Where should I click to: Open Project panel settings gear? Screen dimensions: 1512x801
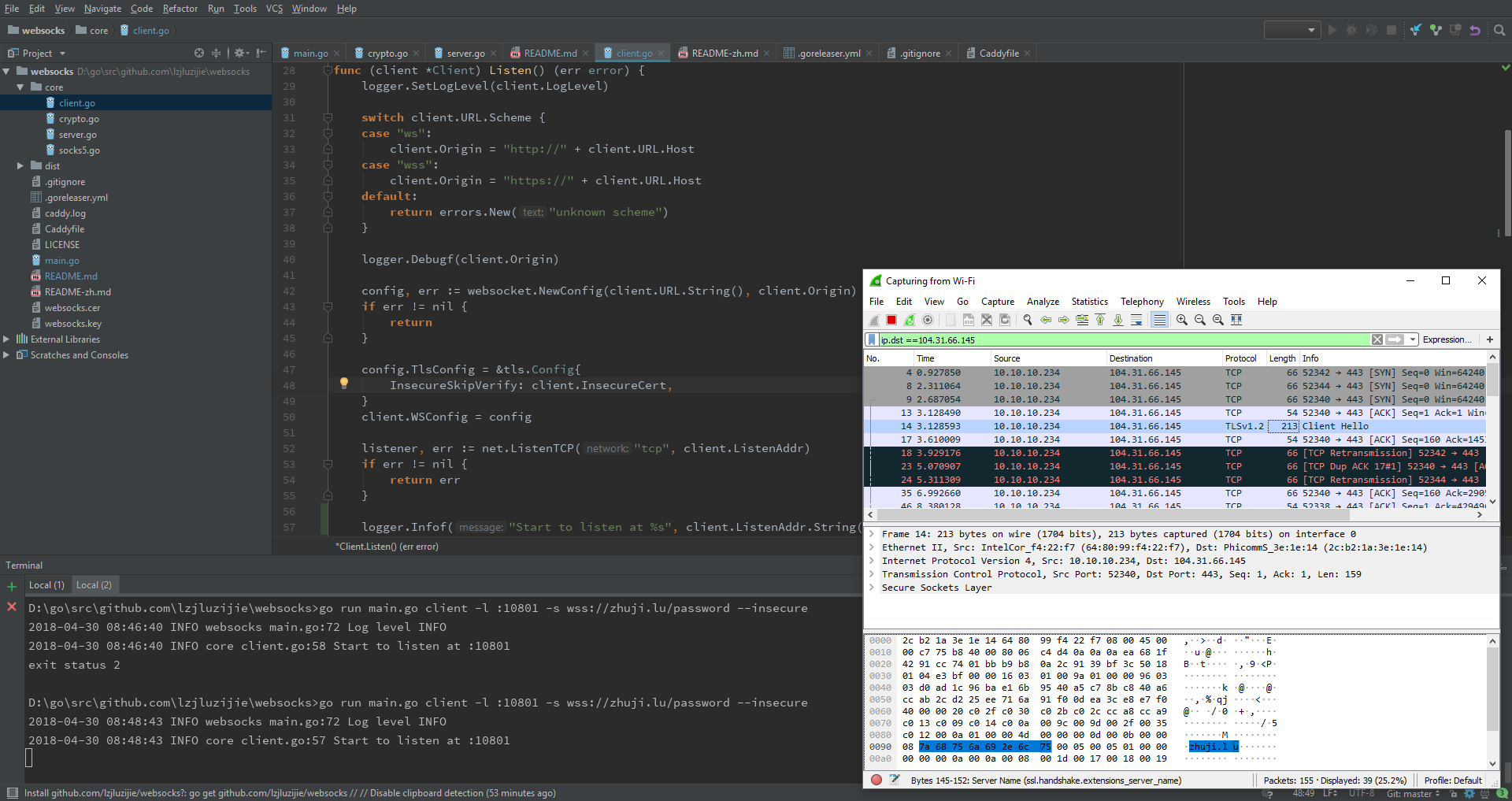click(240, 53)
